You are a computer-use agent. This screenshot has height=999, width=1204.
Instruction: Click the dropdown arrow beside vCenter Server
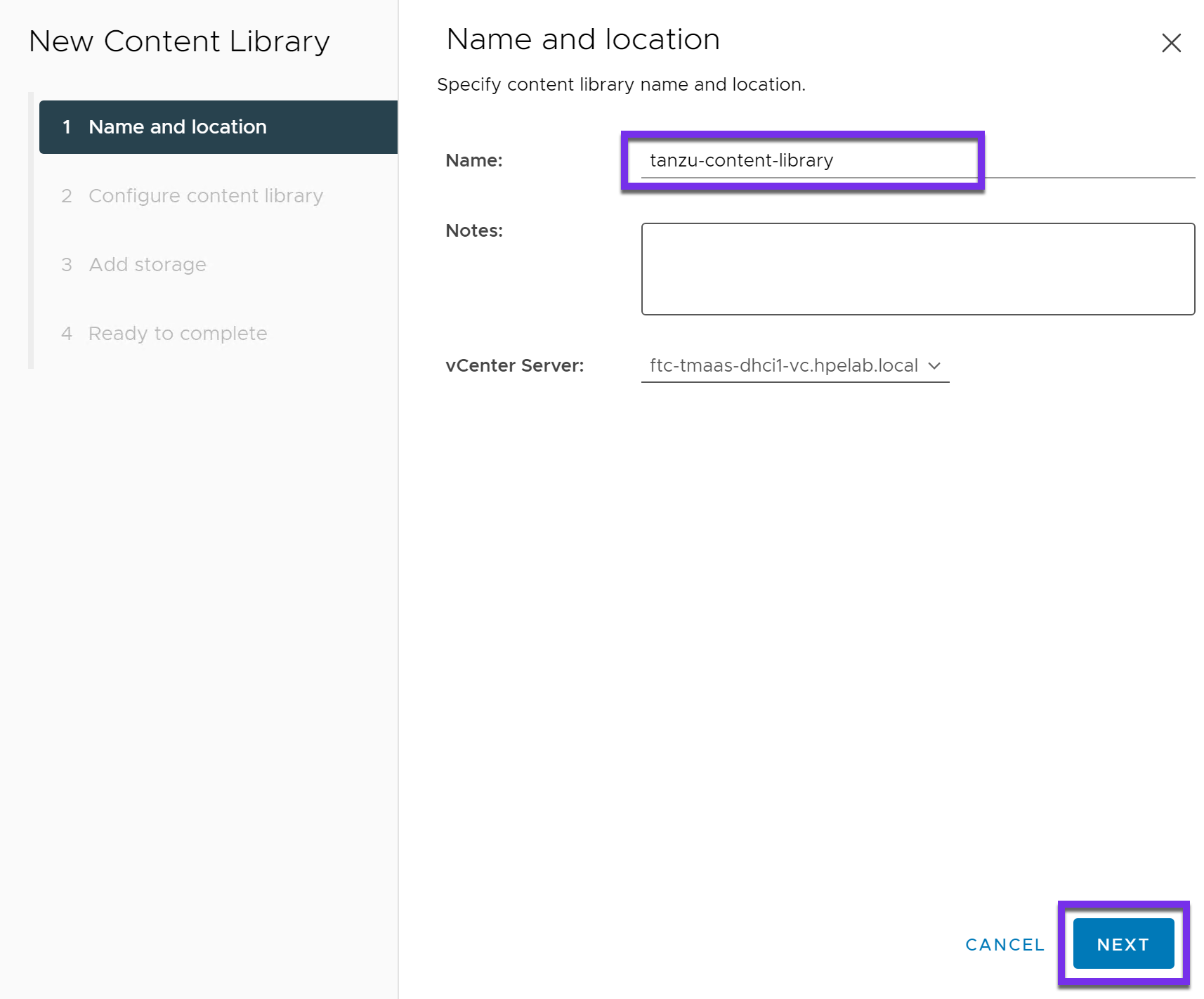tap(935, 365)
